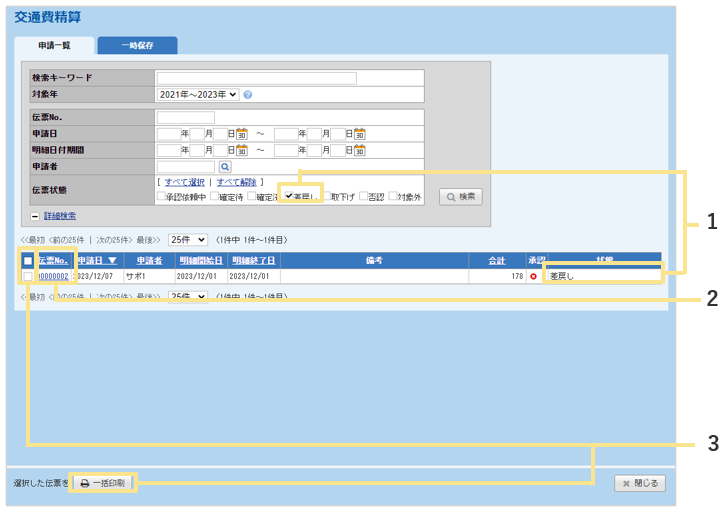Open the 明細日付期間 start date calendar icon

[241, 150]
